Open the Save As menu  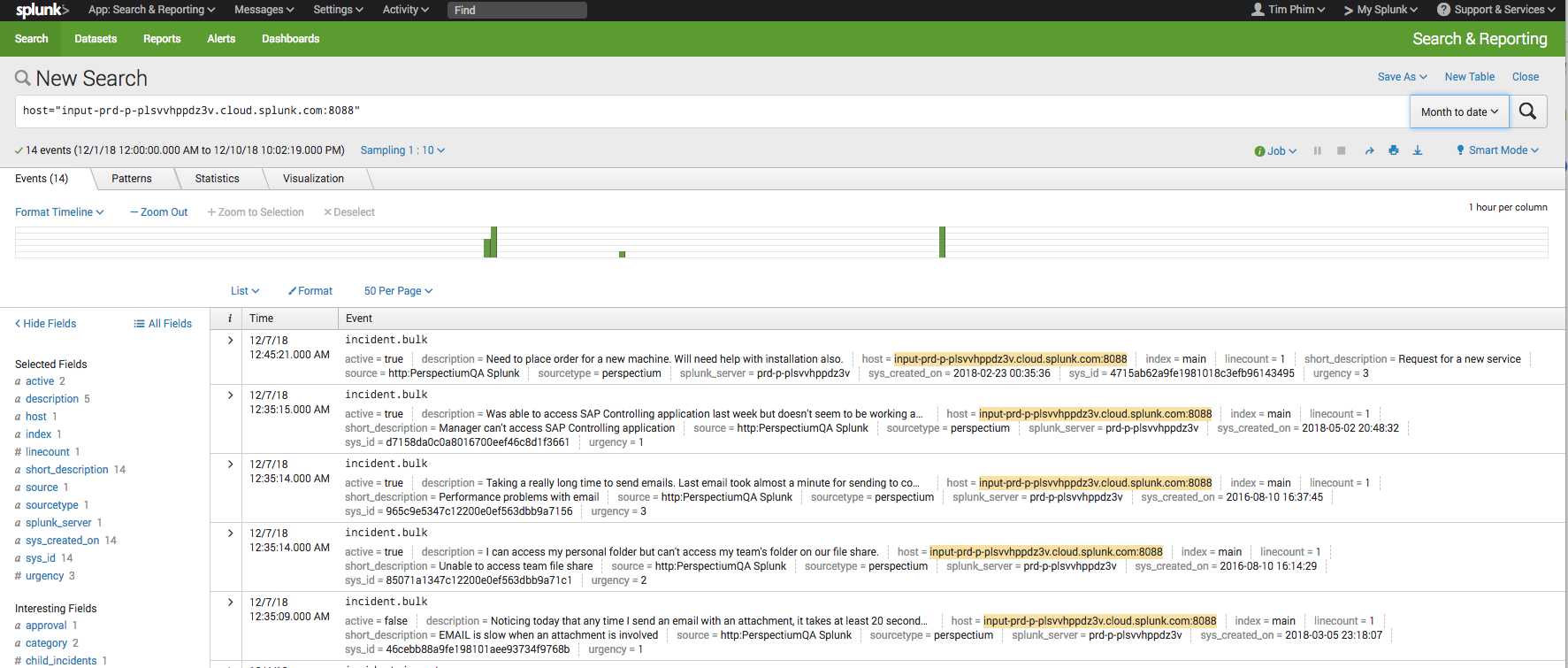pos(1402,77)
